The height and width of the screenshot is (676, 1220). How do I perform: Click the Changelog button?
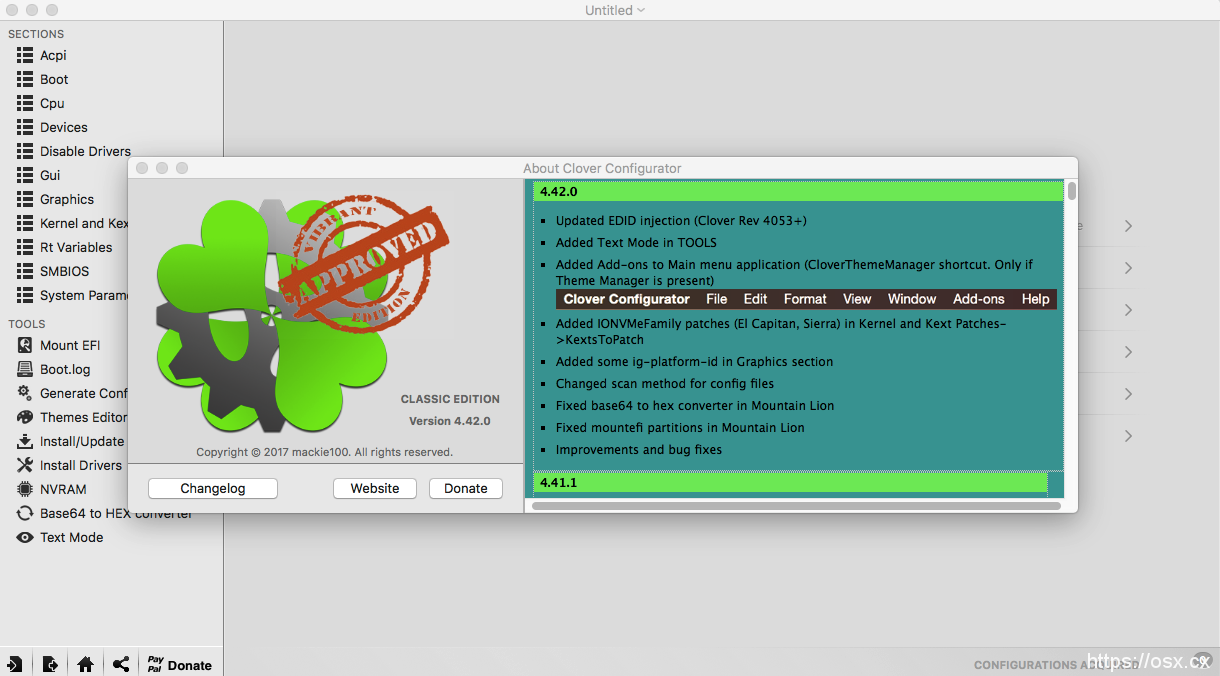(213, 488)
